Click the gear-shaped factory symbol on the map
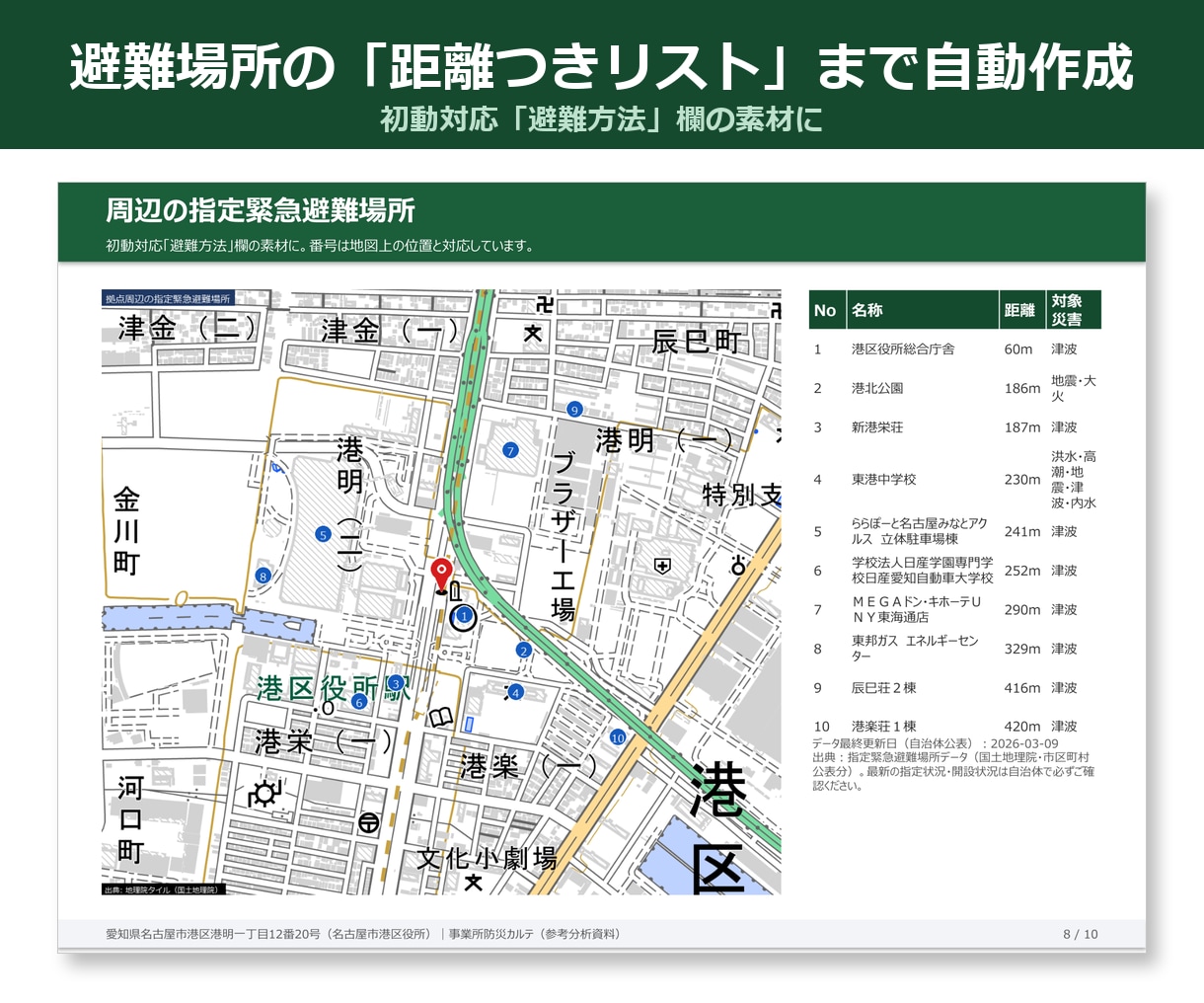The width and height of the screenshot is (1204, 1003). tap(264, 793)
